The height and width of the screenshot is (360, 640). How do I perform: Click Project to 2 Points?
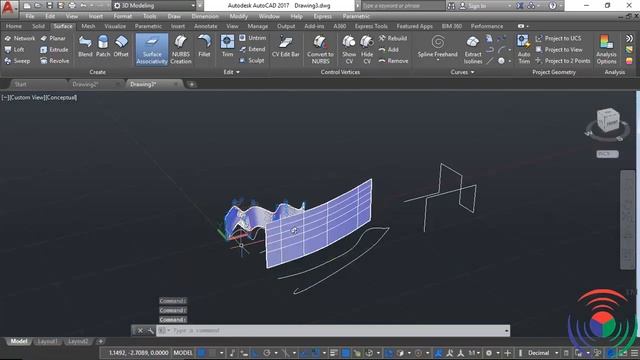click(563, 61)
